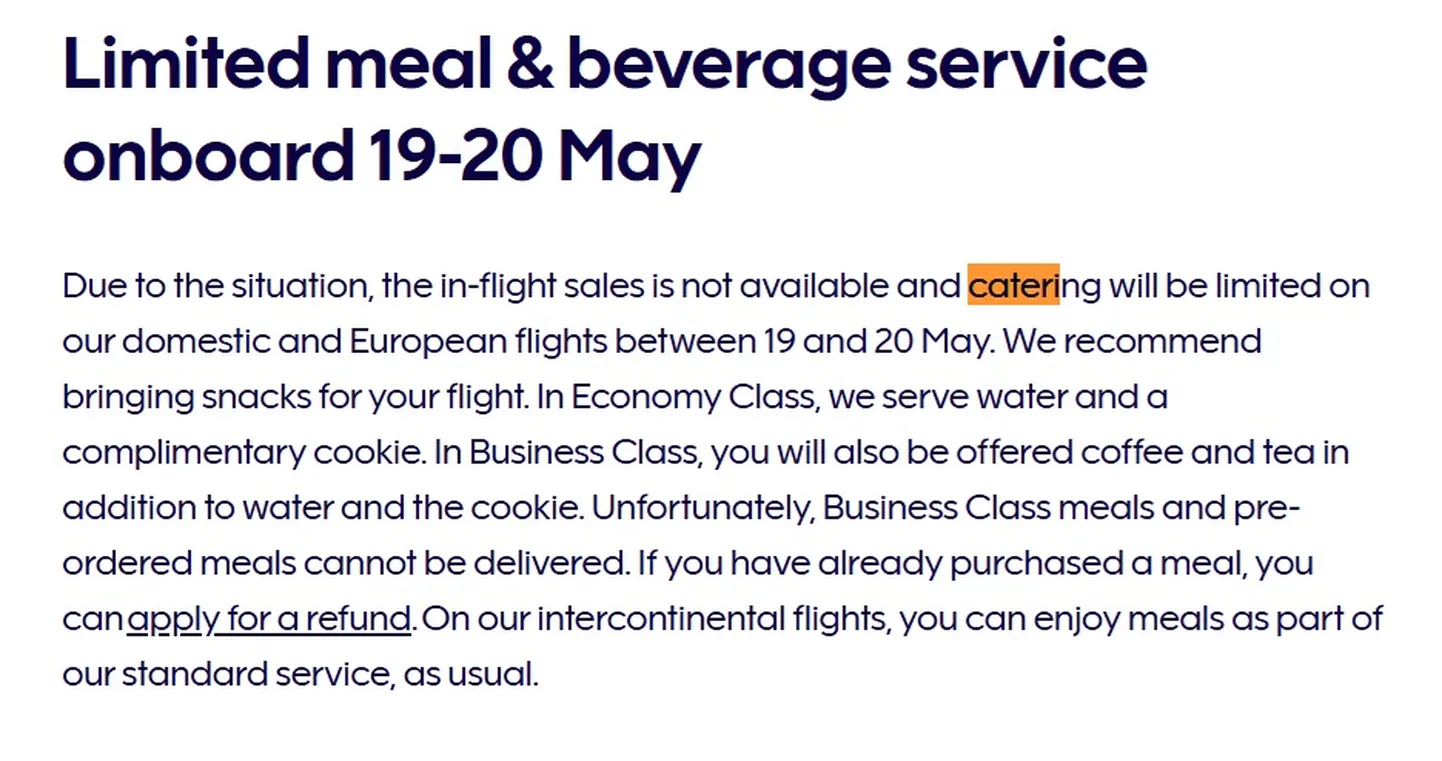The height and width of the screenshot is (761, 1442).
Task: Click 'Business Class' before 'you will also'
Action: 586,453
